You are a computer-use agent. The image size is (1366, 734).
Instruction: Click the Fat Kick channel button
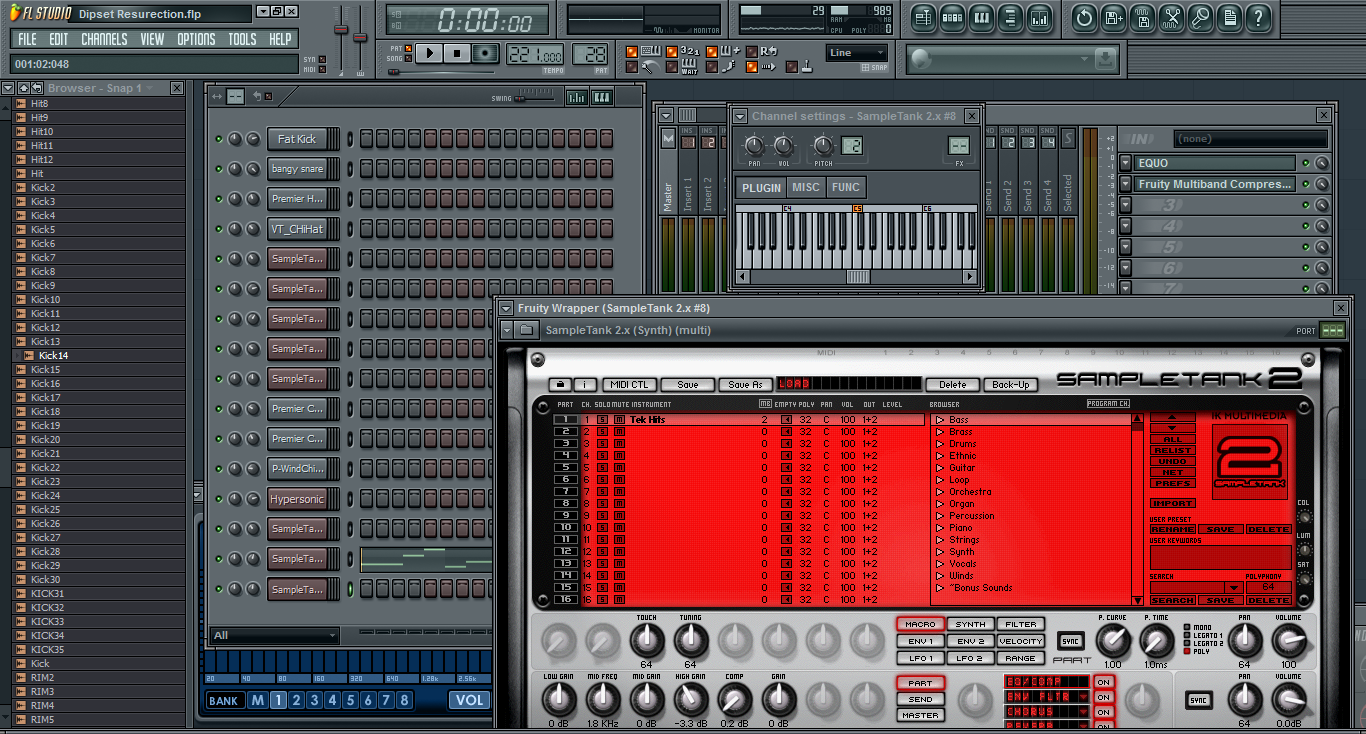[x=297, y=139]
